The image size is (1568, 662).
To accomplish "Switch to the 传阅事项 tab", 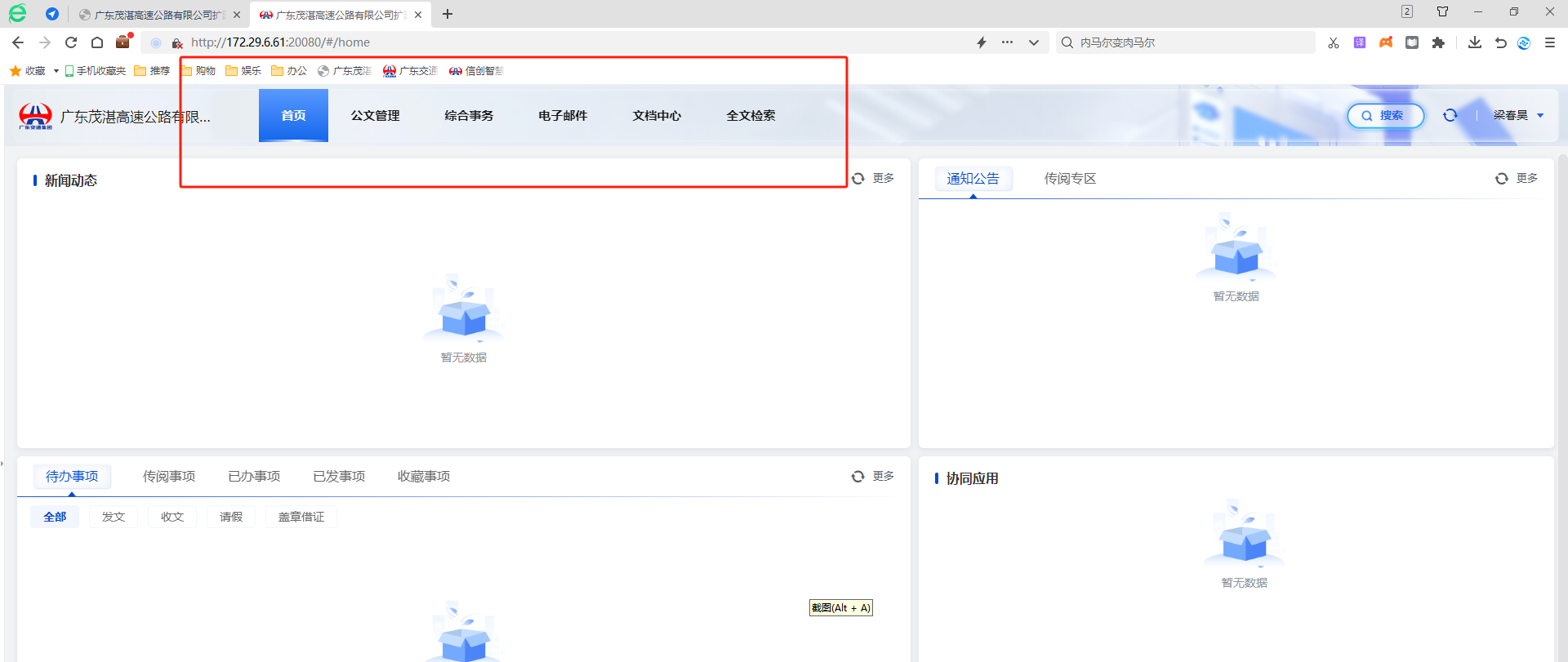I will click(169, 477).
